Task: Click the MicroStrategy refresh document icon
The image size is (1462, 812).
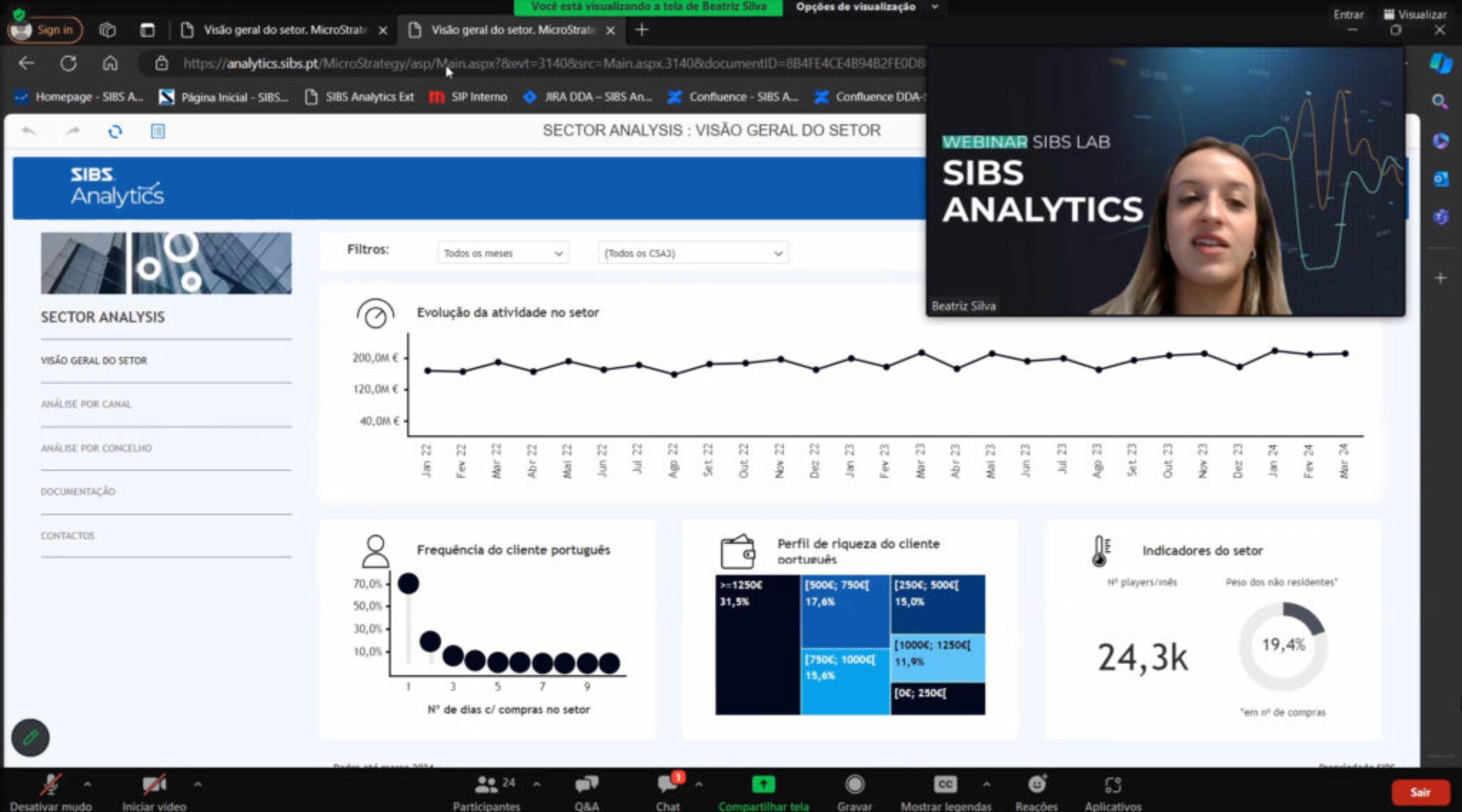Action: pos(115,132)
